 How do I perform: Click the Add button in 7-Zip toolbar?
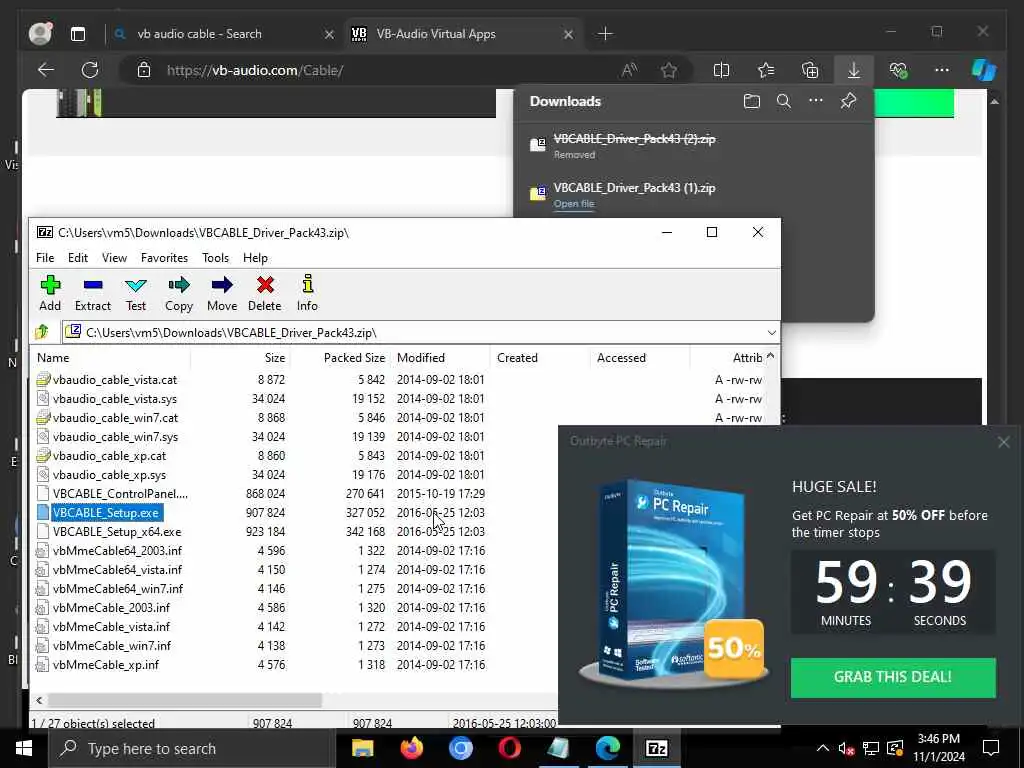(x=50, y=293)
